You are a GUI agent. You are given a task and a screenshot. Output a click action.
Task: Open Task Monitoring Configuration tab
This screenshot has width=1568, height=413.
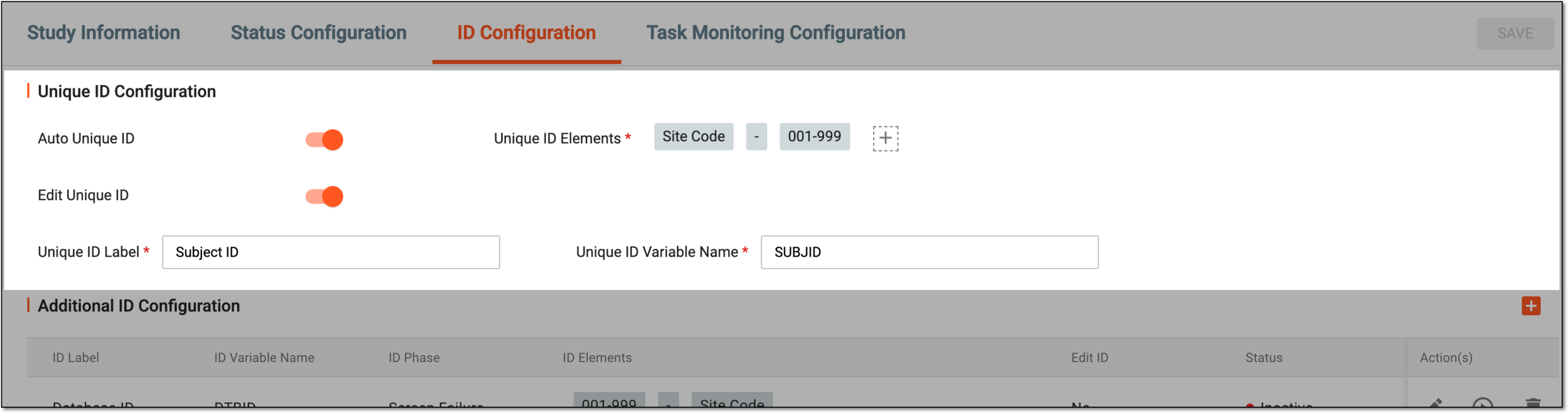click(776, 33)
